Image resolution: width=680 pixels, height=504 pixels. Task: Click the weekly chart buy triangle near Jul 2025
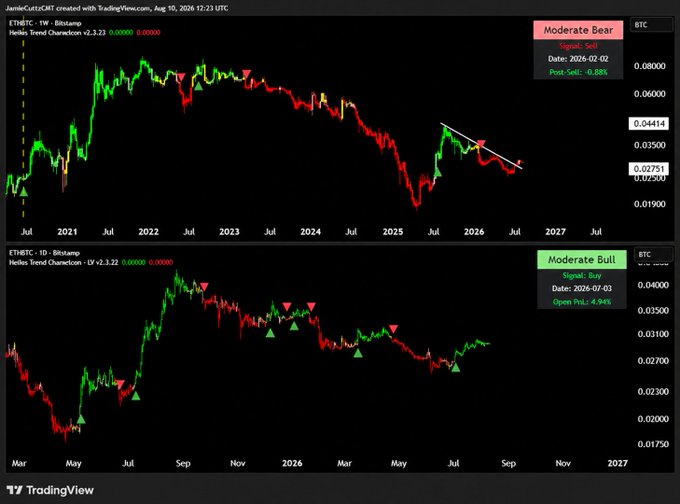438,172
